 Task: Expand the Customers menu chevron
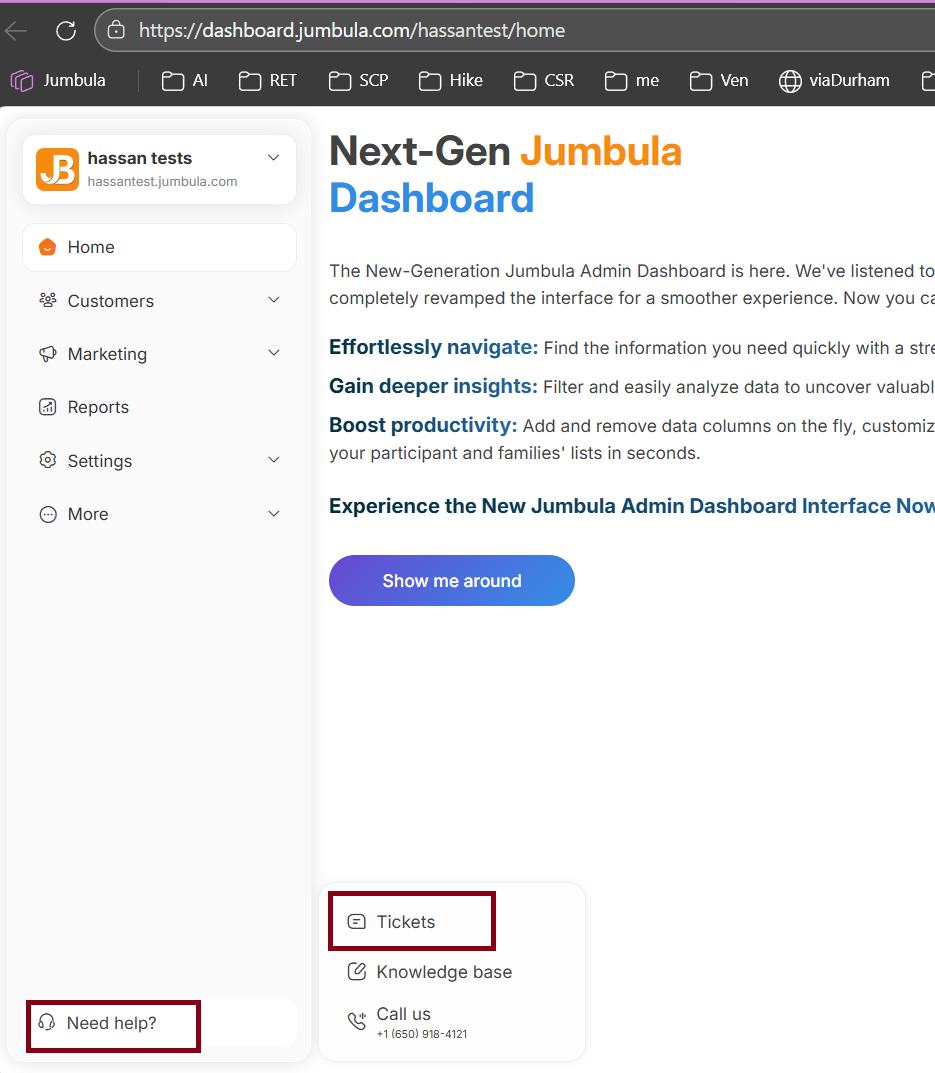[x=274, y=300]
